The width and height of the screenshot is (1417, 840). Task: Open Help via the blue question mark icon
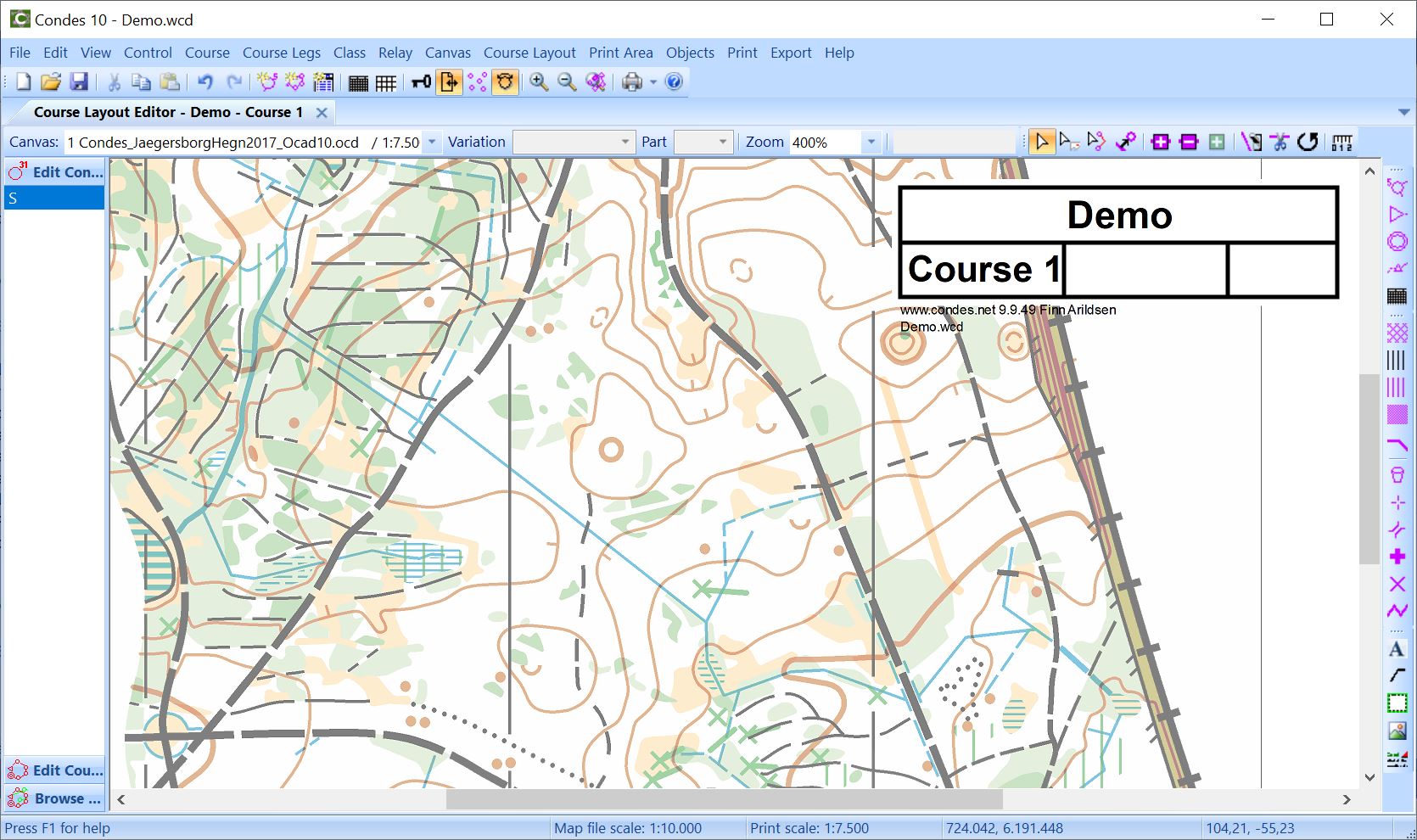674,81
